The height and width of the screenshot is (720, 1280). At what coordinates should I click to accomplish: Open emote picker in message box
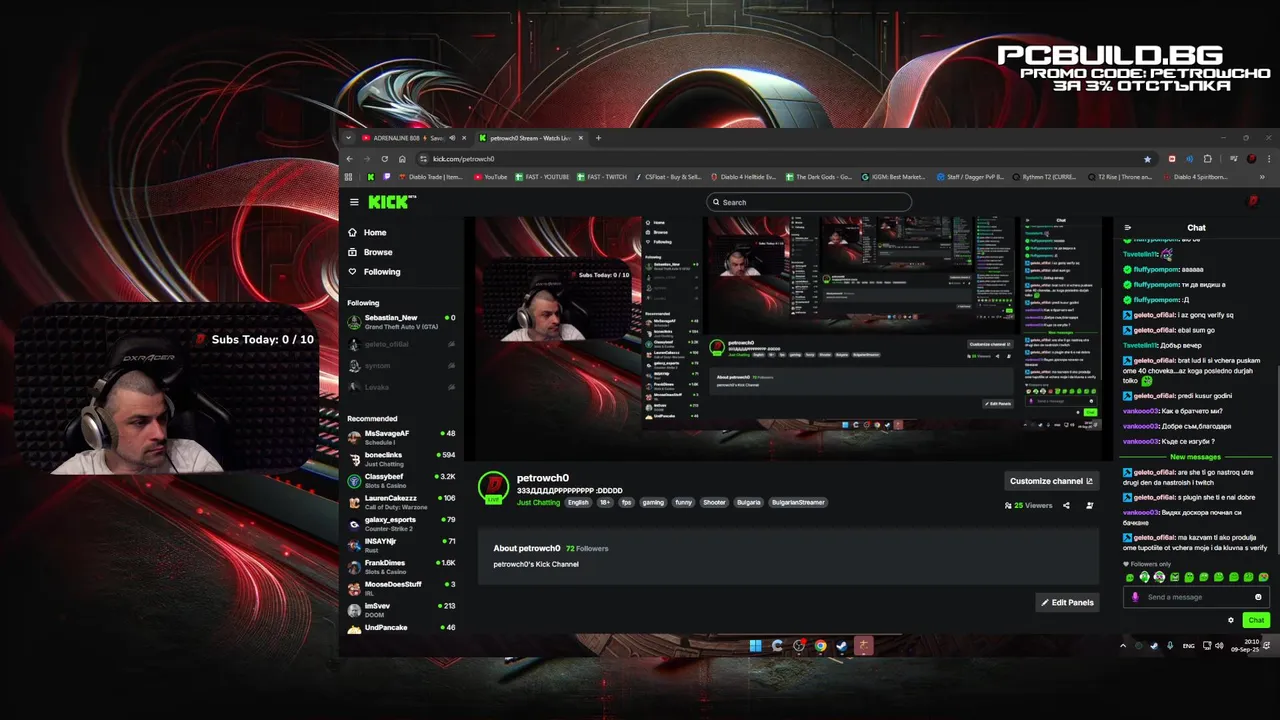point(1258,597)
